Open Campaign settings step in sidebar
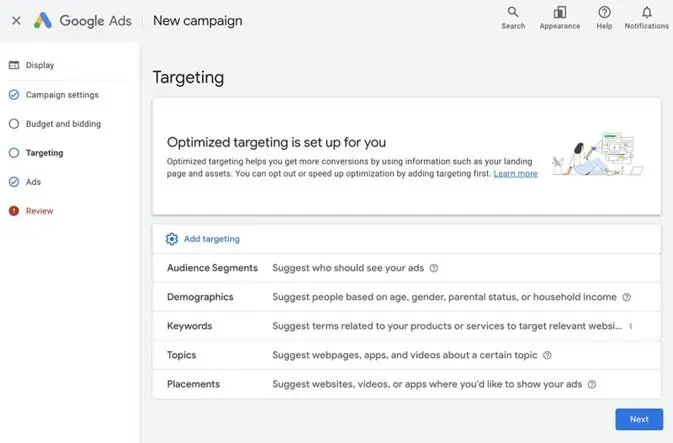 (62, 95)
